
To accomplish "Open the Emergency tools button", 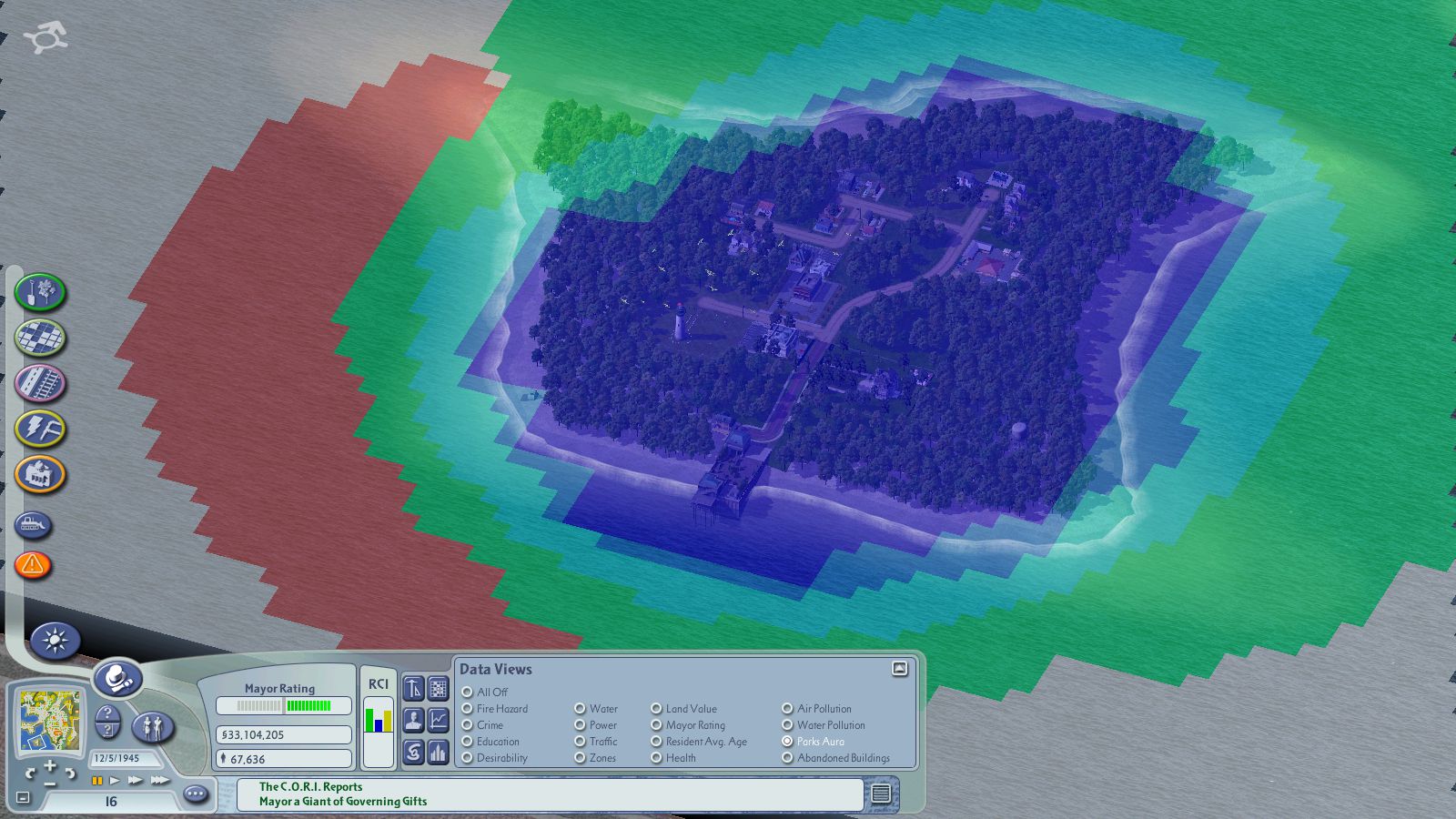I will coord(34,565).
